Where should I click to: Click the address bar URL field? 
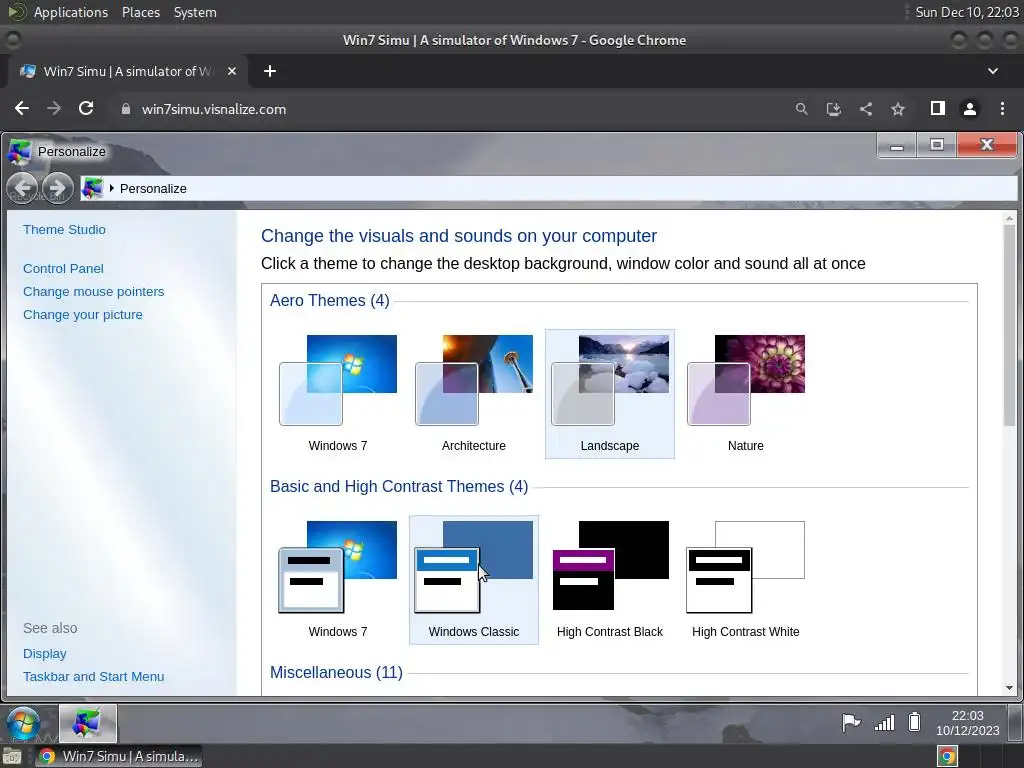(451, 109)
